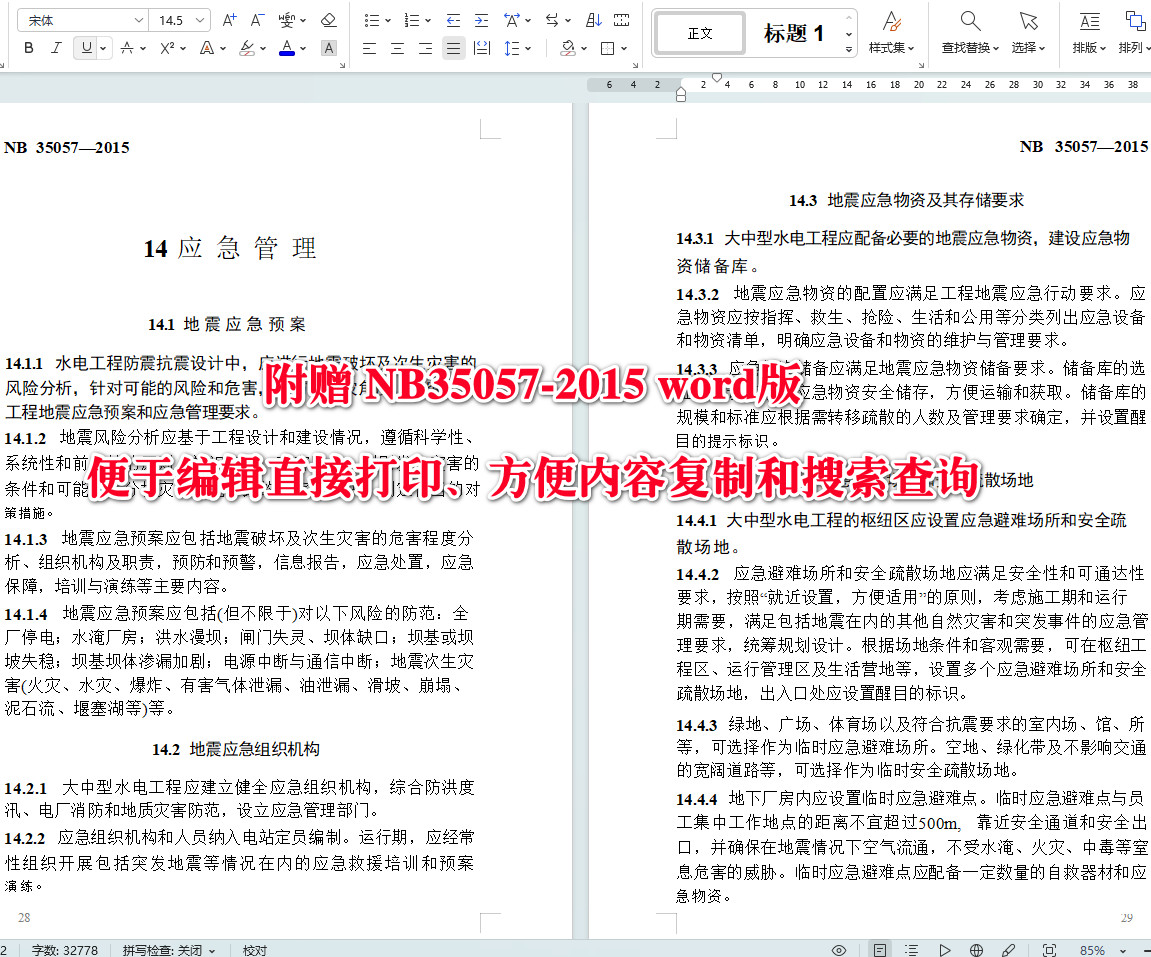Increase paragraph indent
Viewport: 1151px width, 957px height.
pyautogui.click(x=481, y=21)
